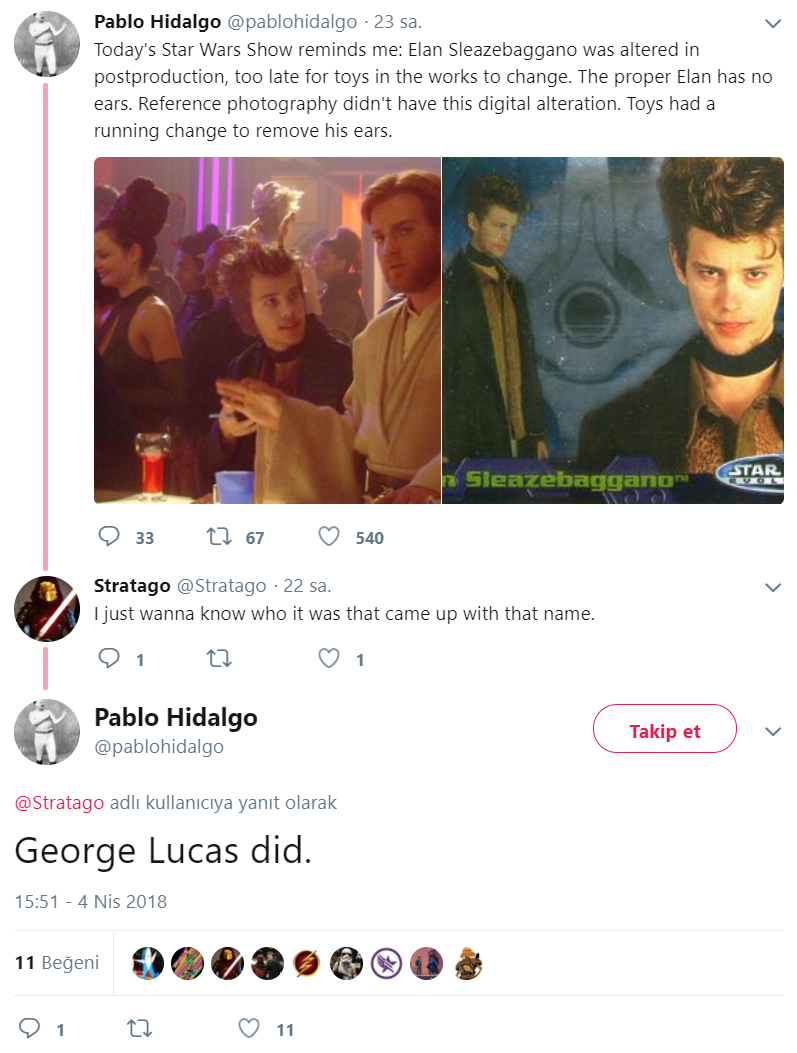The width and height of the screenshot is (797, 1053).
Task: Expand more menu on Stratago's tweet
Action: coord(772,587)
